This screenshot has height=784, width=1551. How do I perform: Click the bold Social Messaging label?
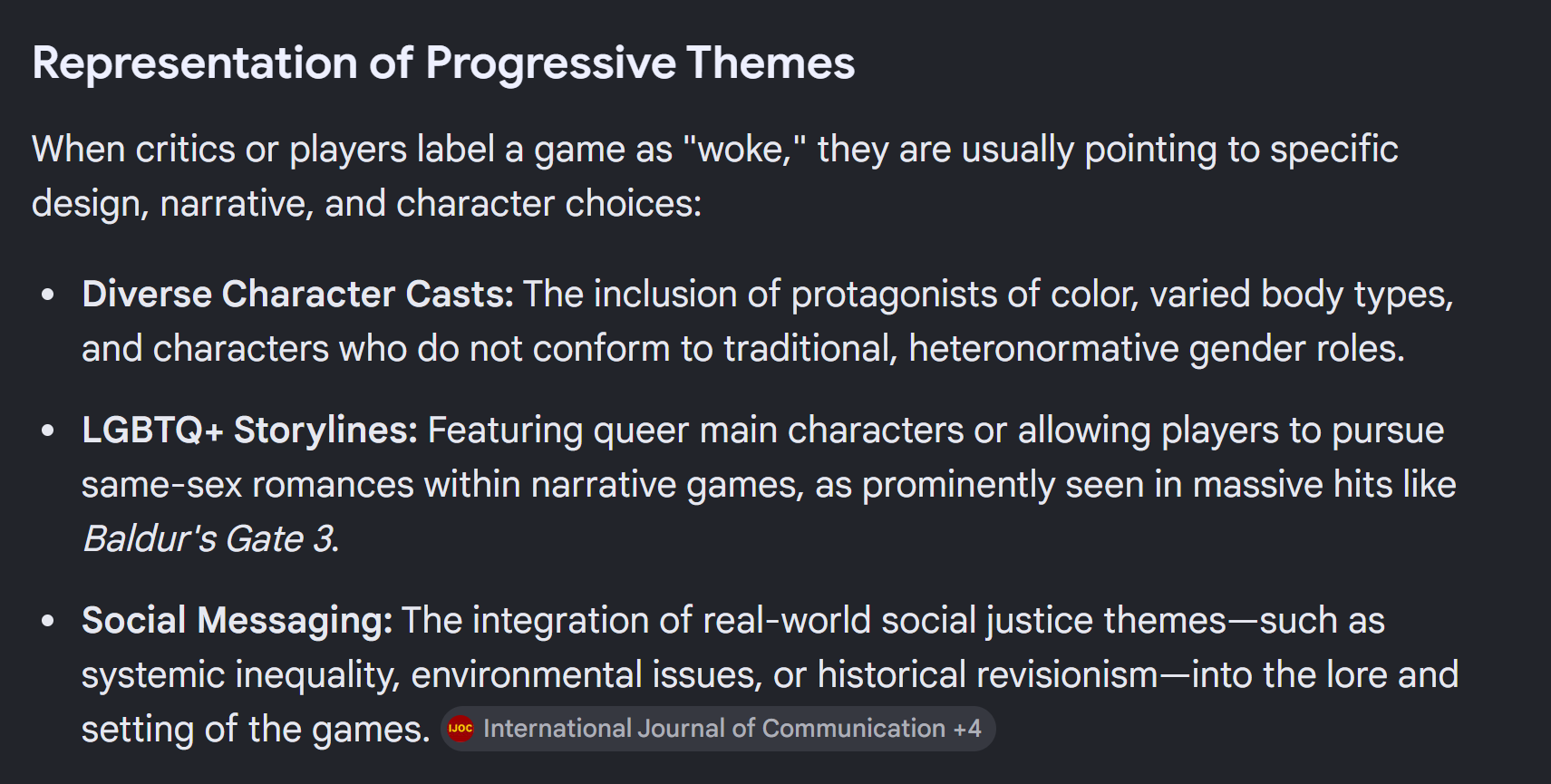pos(237,621)
